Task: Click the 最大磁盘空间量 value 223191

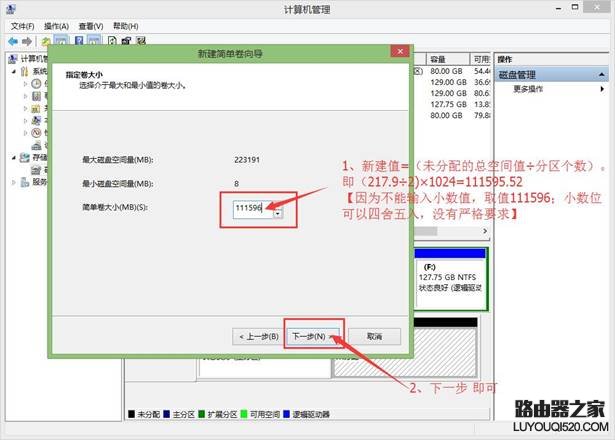Action: coord(247,160)
